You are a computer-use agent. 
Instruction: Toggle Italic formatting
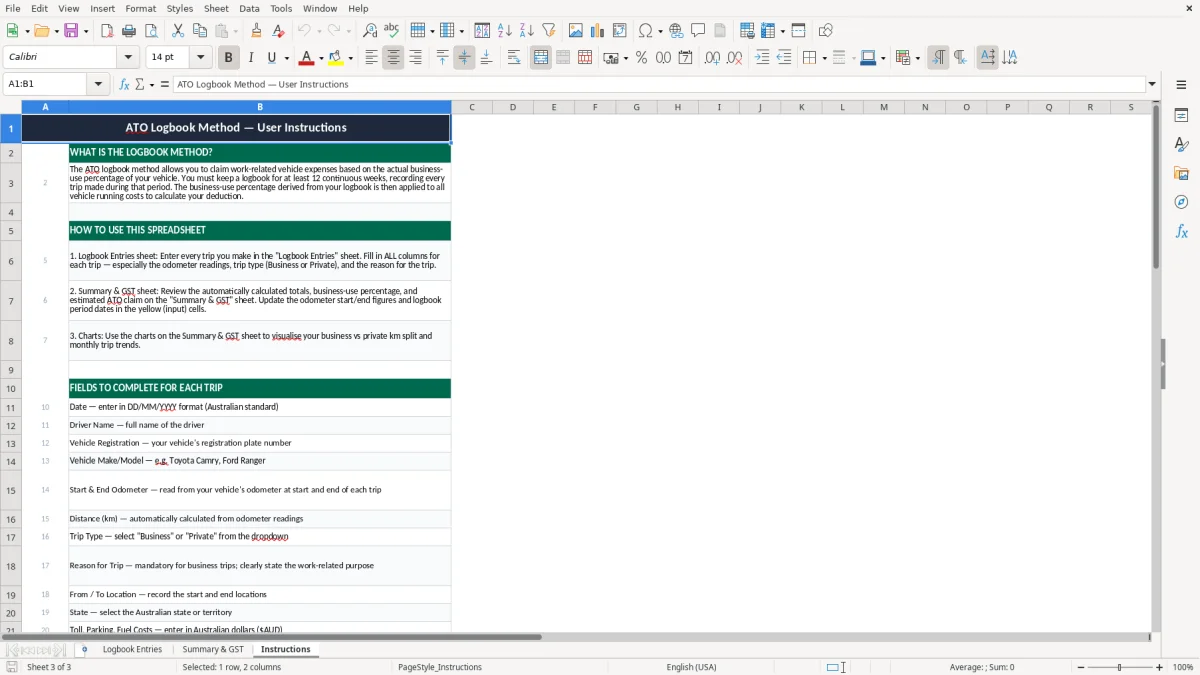250,58
